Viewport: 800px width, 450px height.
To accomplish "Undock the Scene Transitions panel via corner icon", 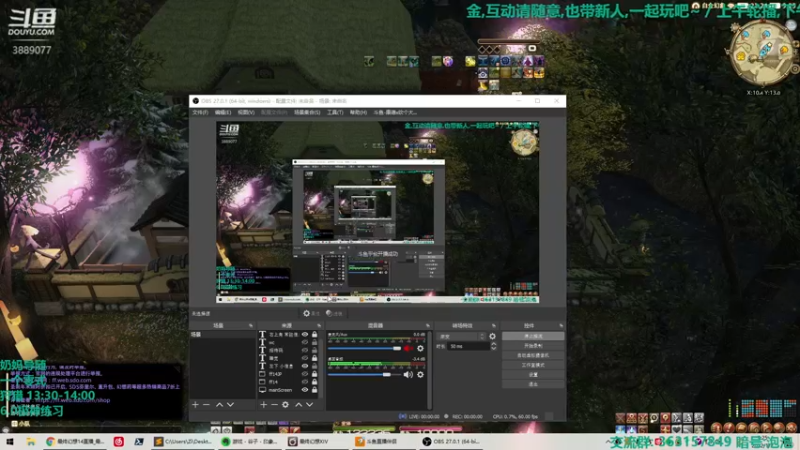I will coord(493,326).
